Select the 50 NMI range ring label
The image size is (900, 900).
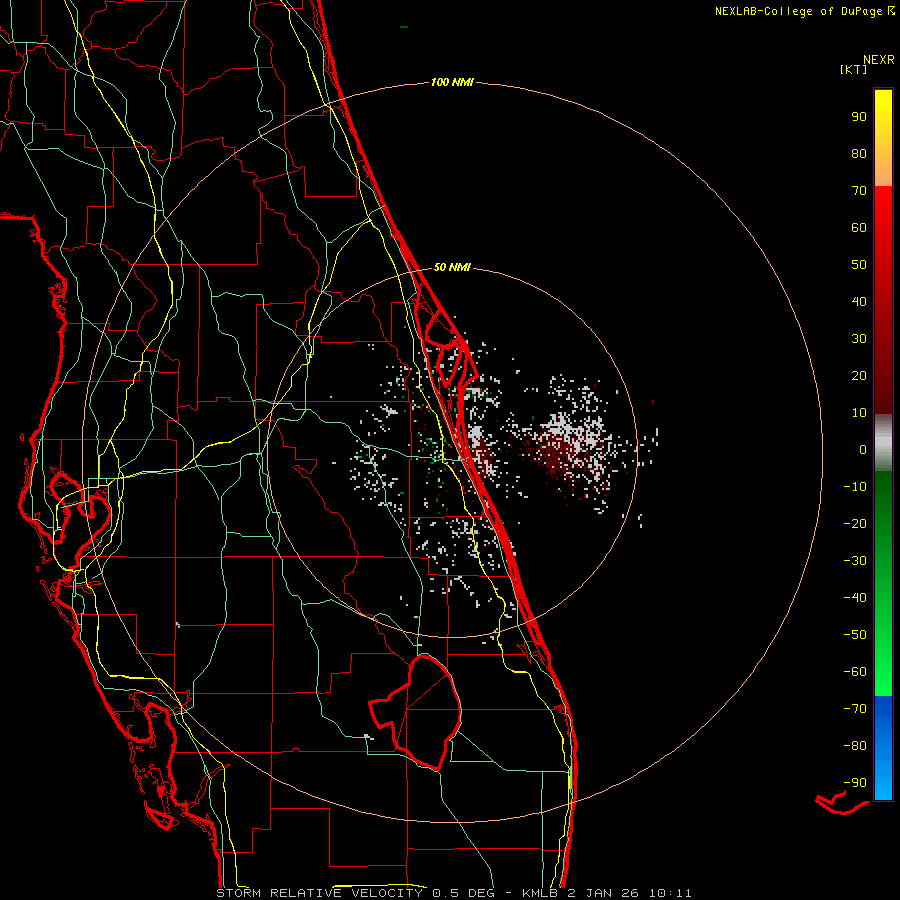pyautogui.click(x=452, y=267)
